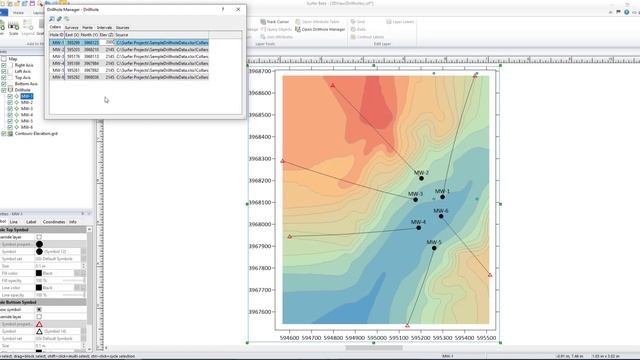Click the Query Objects icon

(263, 29)
